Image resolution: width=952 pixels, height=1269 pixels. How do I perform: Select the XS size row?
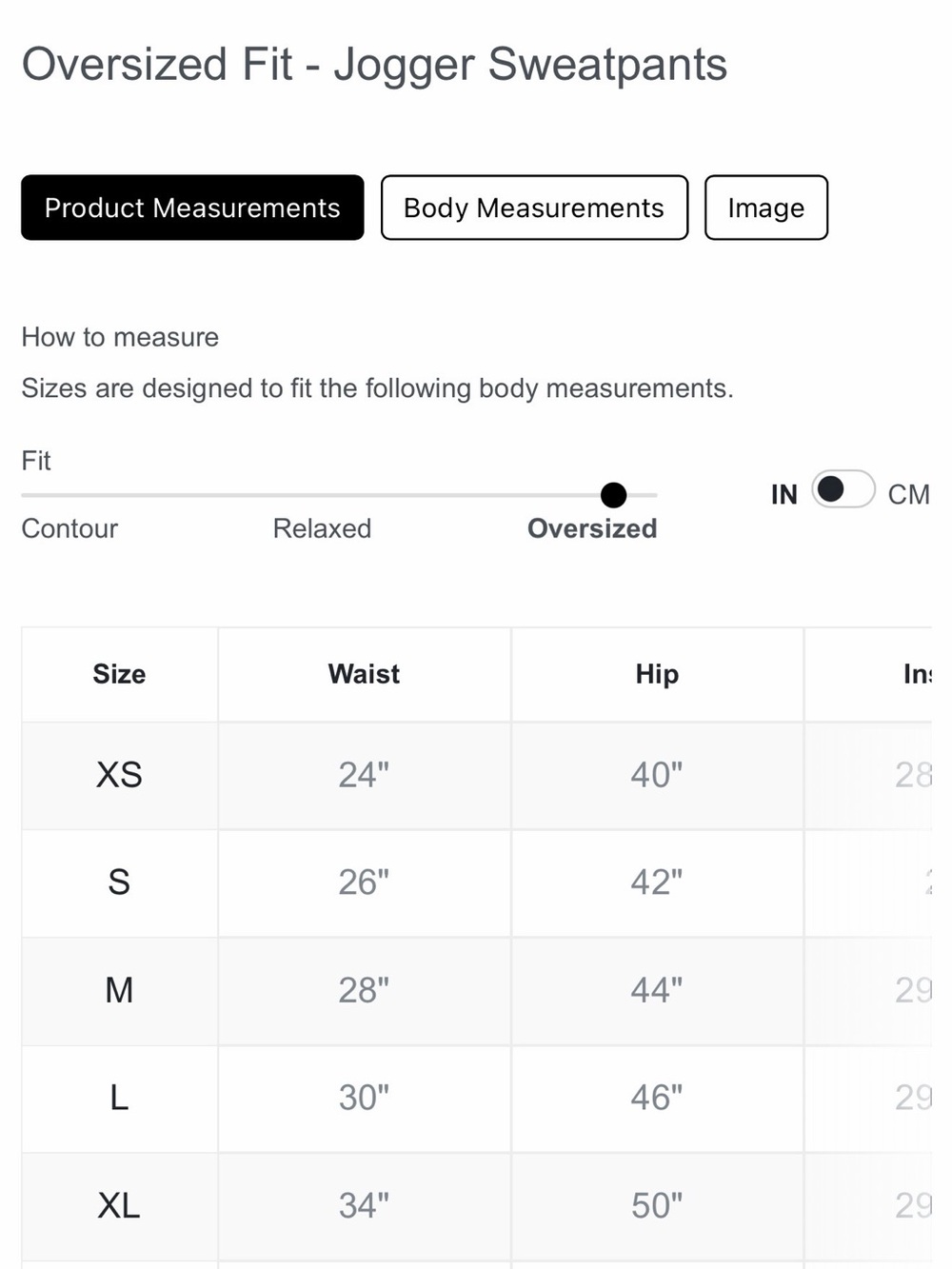point(476,775)
